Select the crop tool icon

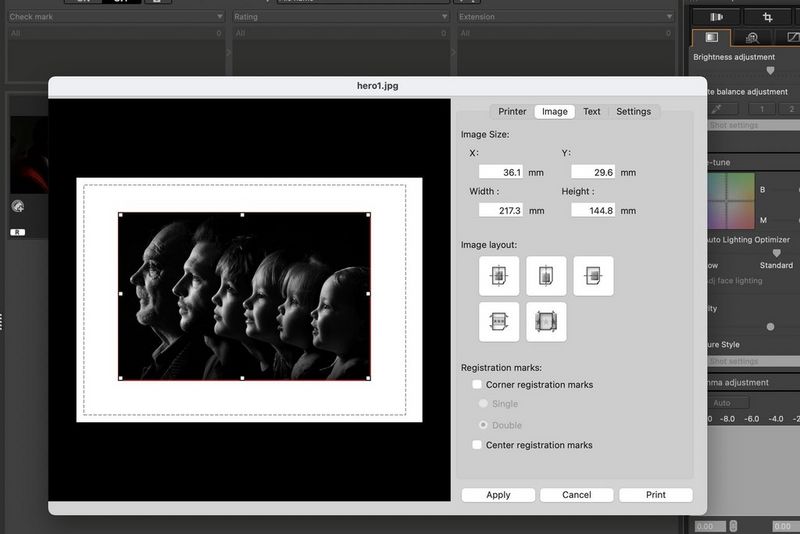click(x=768, y=17)
